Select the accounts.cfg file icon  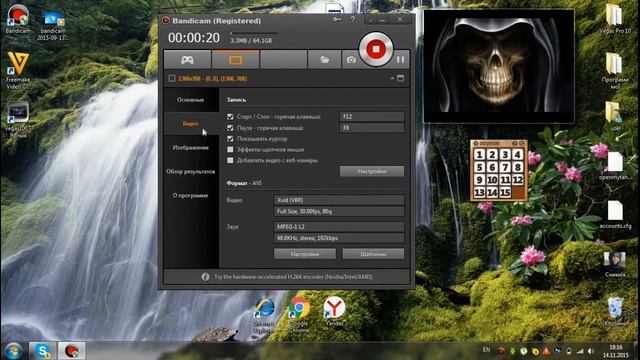pos(615,214)
